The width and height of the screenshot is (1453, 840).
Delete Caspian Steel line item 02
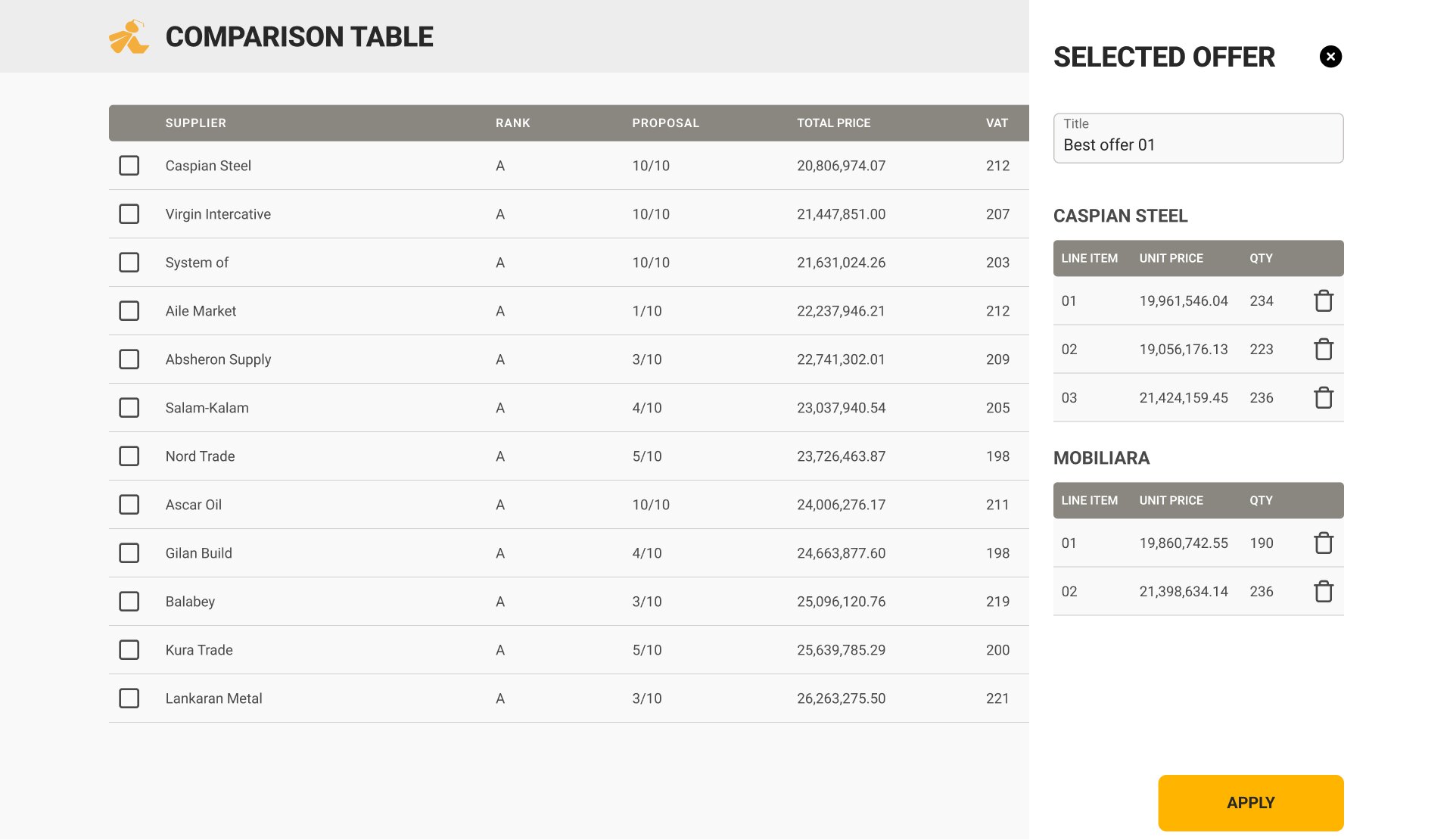point(1324,349)
